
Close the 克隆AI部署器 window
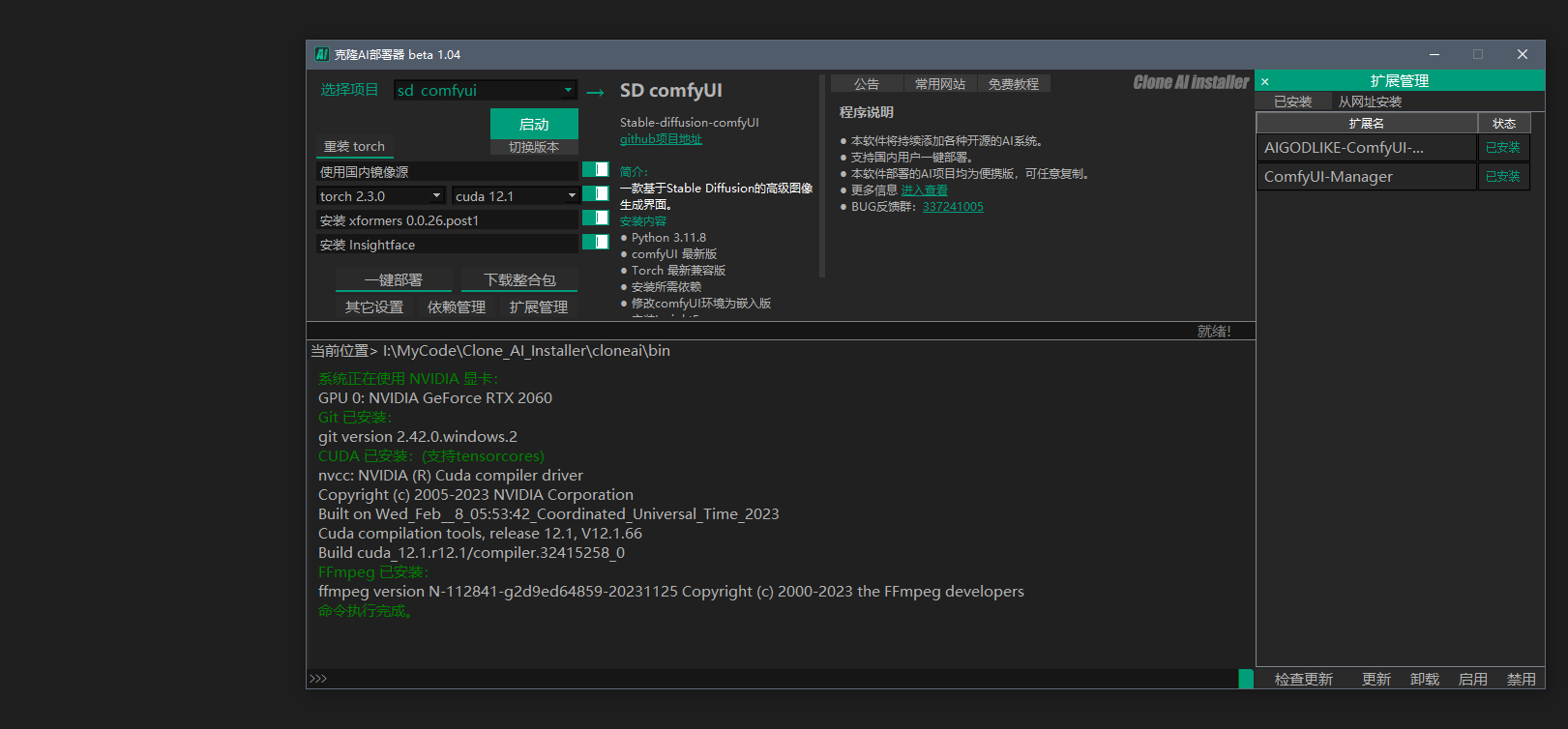(x=1523, y=54)
